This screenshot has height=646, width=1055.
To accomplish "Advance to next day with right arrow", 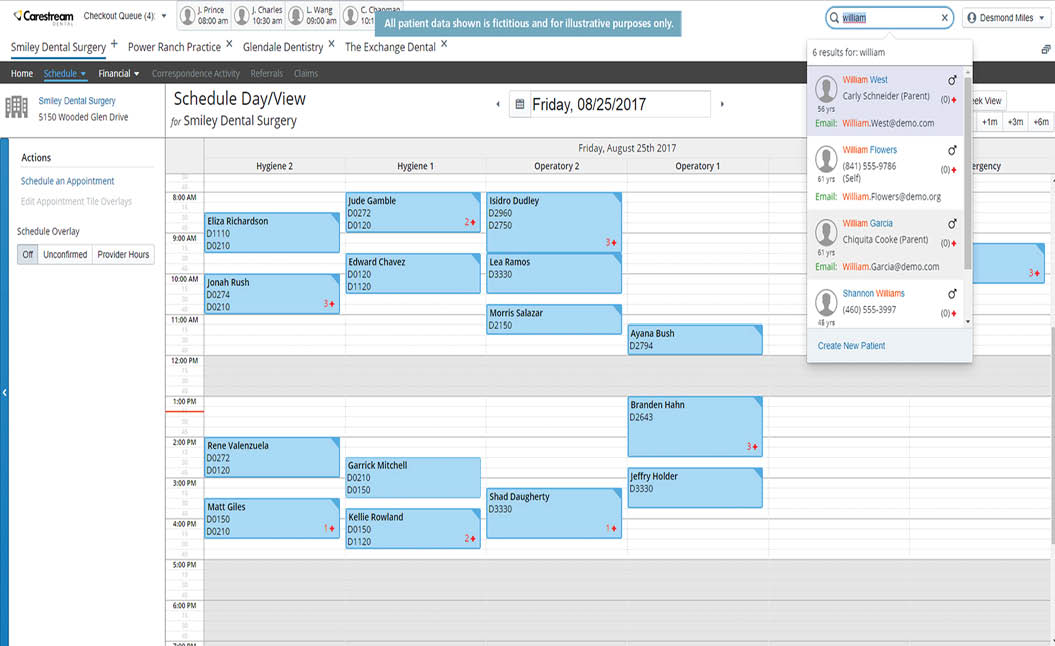I will 722,104.
